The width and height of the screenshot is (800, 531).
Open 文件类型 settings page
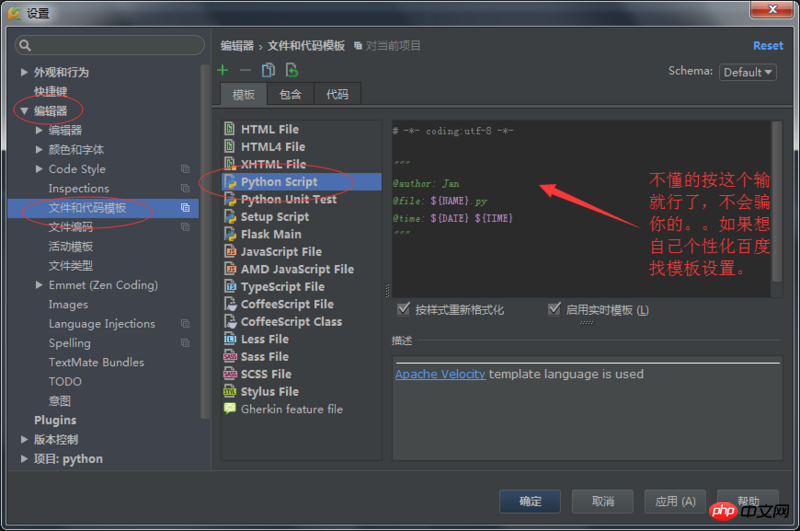[71, 266]
